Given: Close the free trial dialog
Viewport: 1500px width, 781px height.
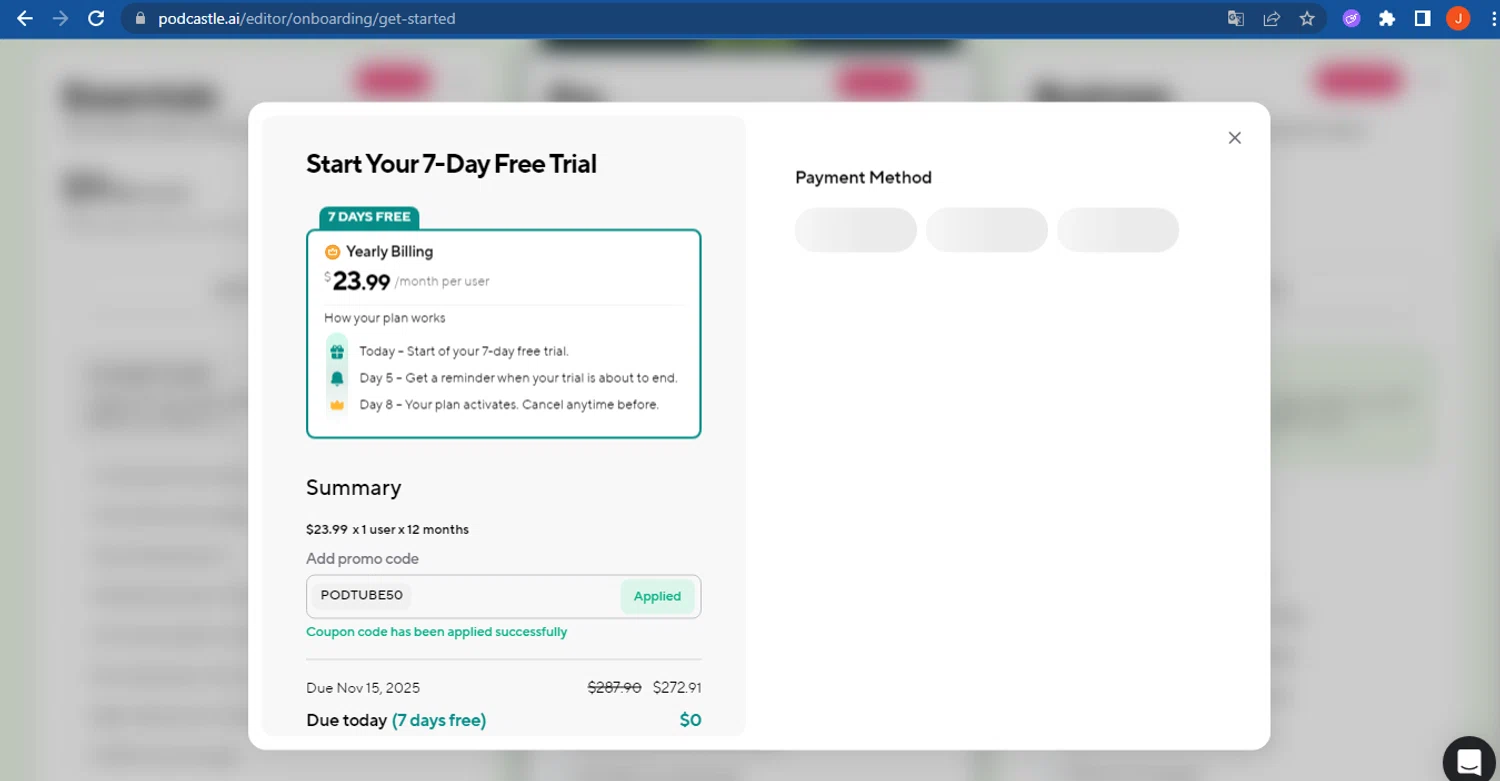Looking at the screenshot, I should click(1234, 138).
